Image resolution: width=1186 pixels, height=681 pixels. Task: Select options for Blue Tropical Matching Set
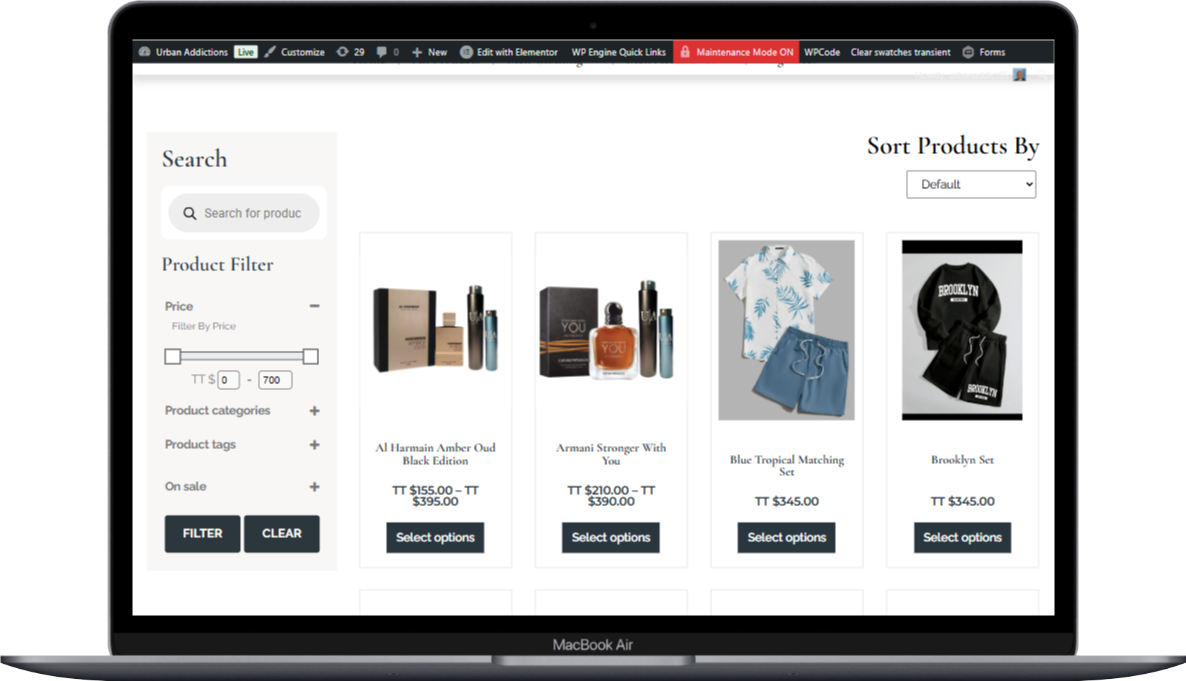(x=787, y=537)
